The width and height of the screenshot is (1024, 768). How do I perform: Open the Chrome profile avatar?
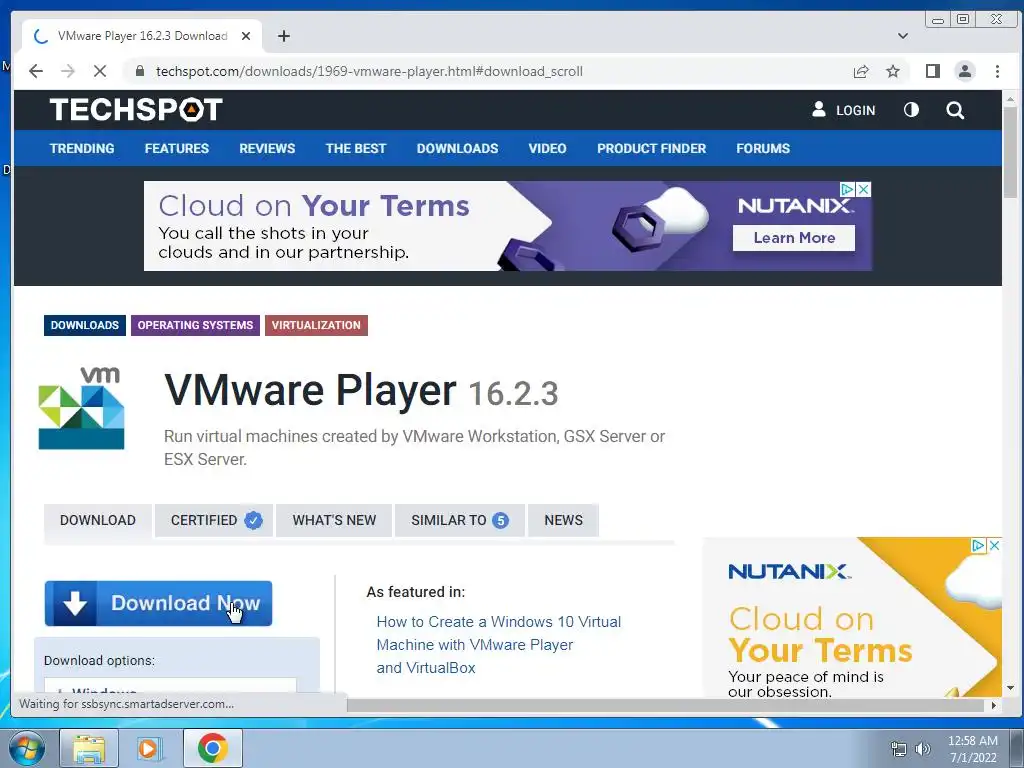pos(965,71)
